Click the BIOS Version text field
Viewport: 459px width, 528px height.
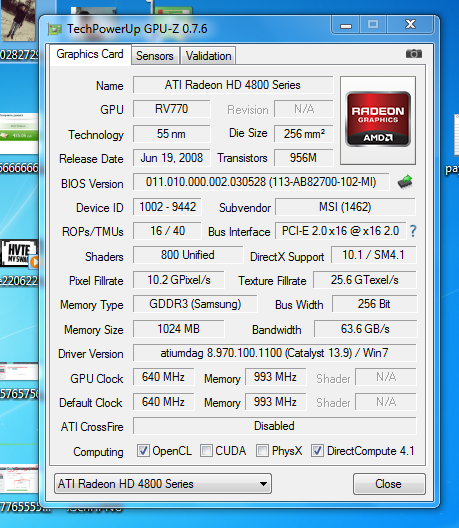pyautogui.click(x=261, y=182)
